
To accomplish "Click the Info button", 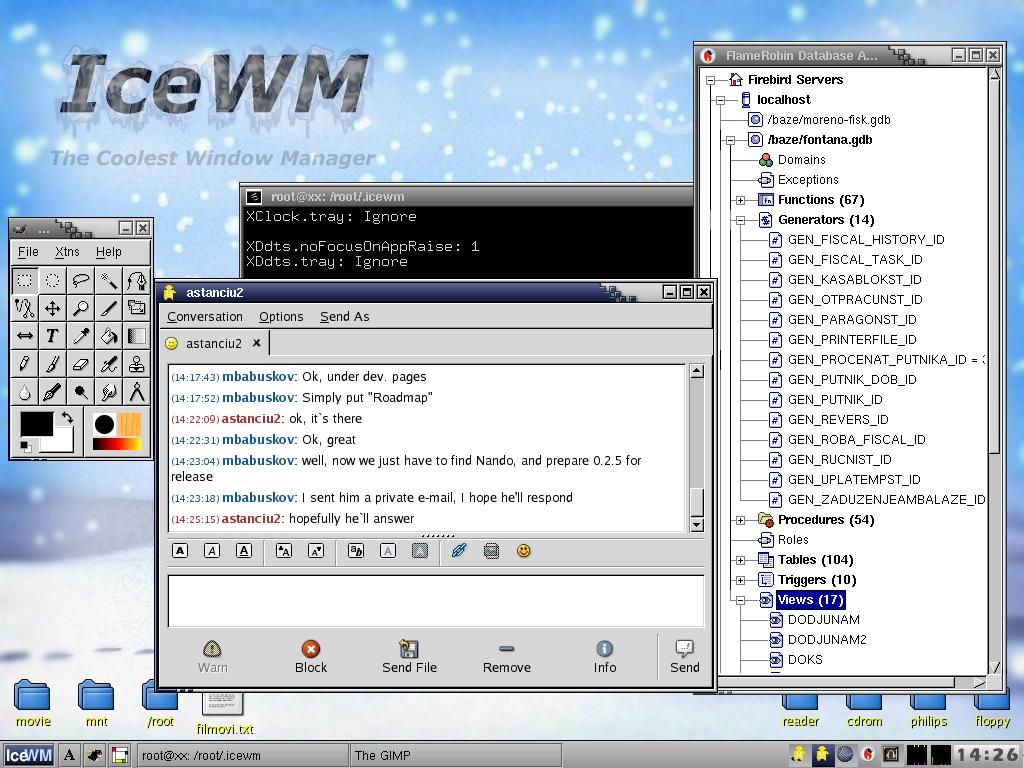I will tap(605, 657).
